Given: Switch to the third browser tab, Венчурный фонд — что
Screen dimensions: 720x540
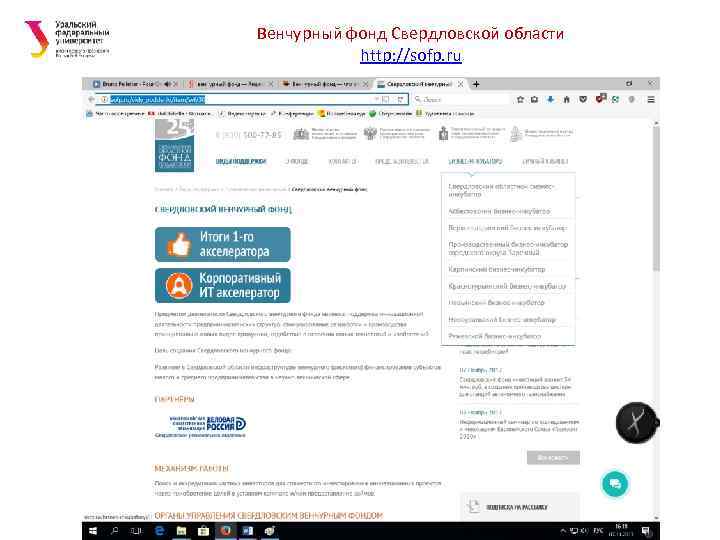Looking at the screenshot, I should point(324,84).
